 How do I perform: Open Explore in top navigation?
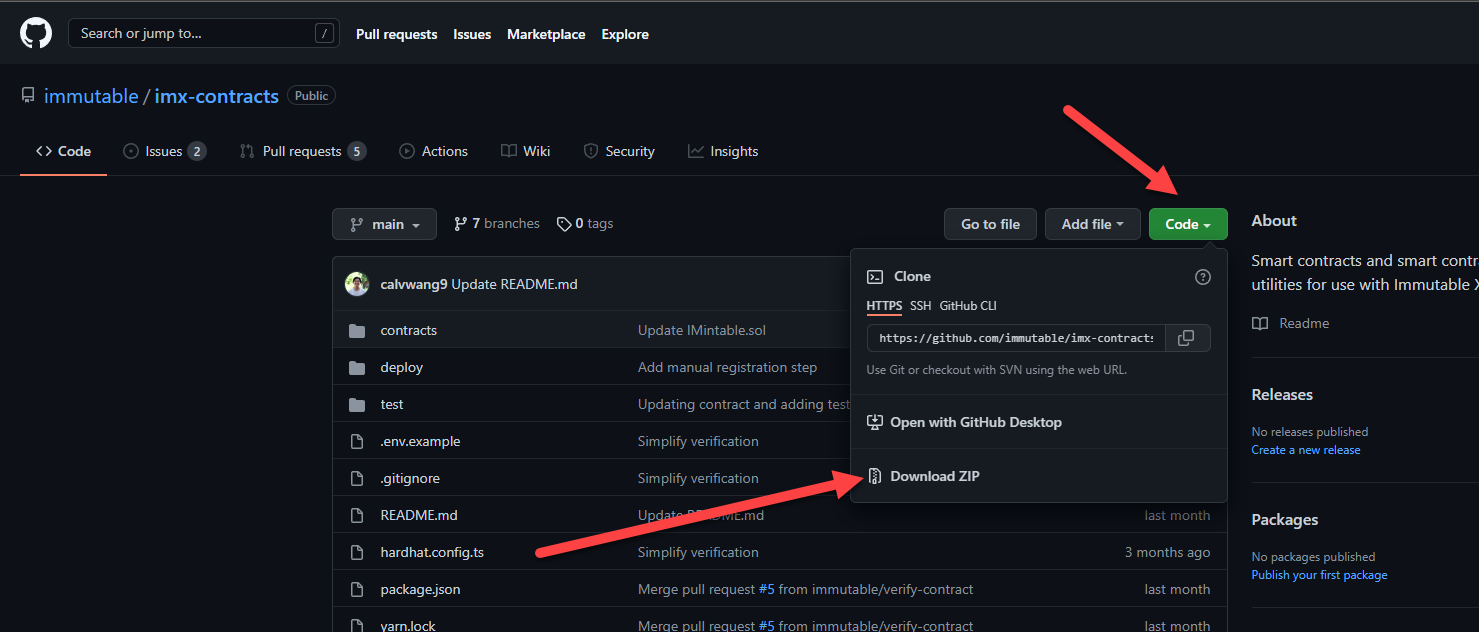point(625,34)
